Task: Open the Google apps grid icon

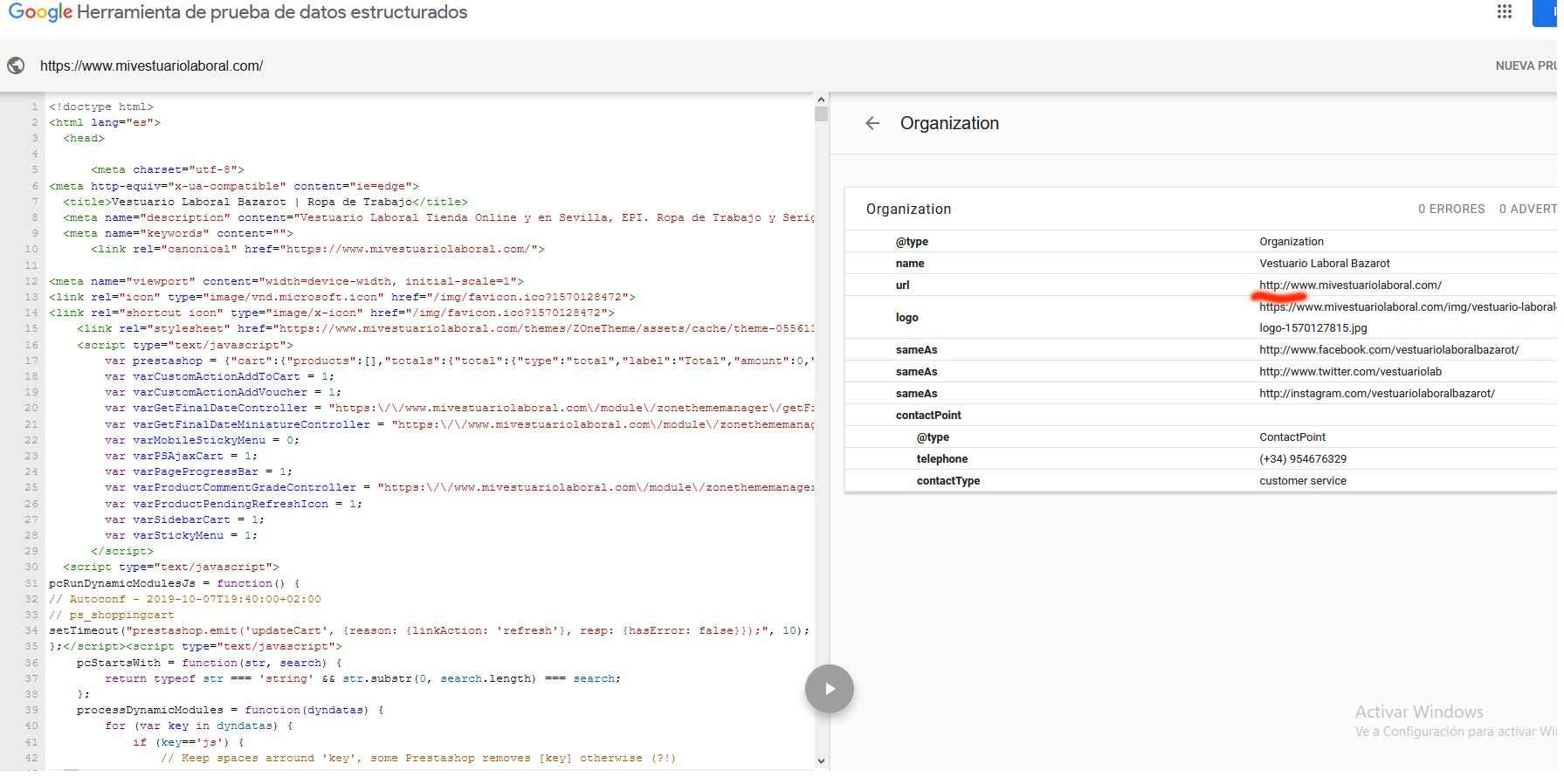Action: [1504, 11]
